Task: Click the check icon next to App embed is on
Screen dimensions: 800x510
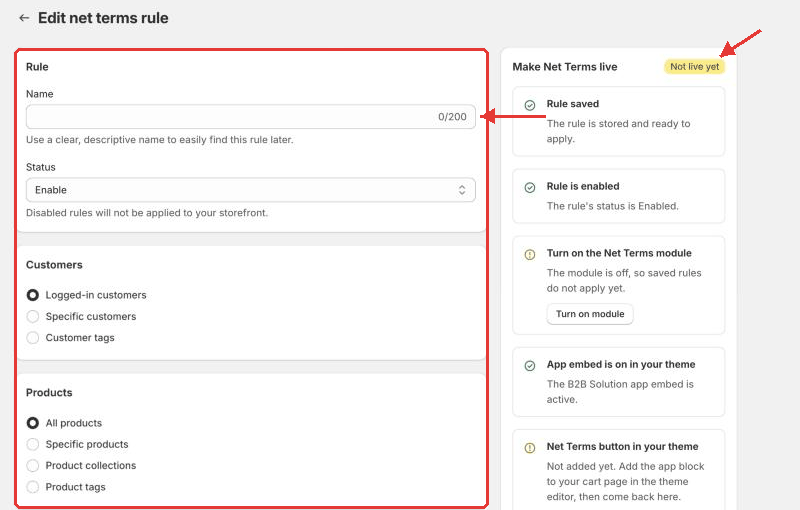Action: tap(530, 366)
